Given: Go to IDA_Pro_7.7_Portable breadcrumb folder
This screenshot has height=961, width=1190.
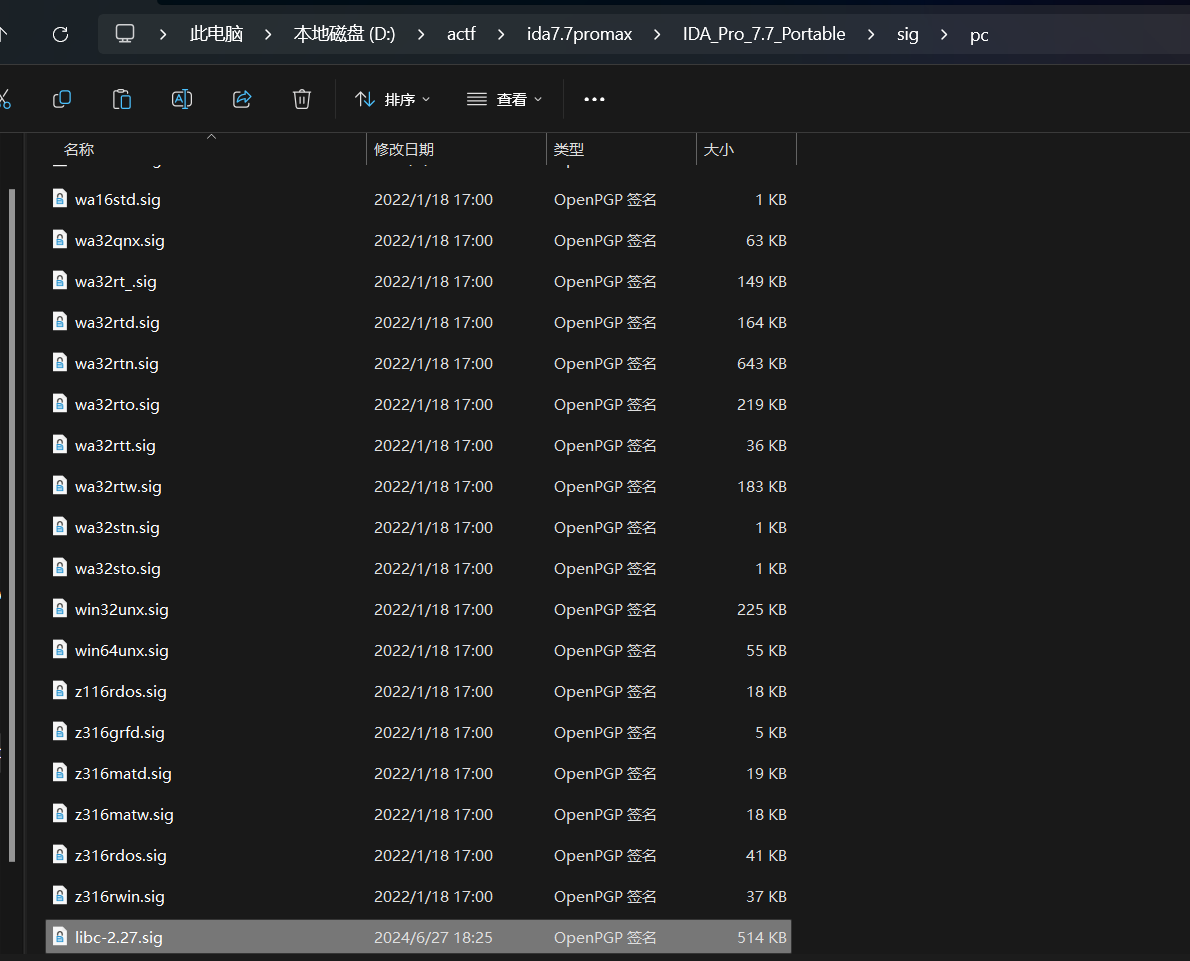Looking at the screenshot, I should (x=764, y=34).
